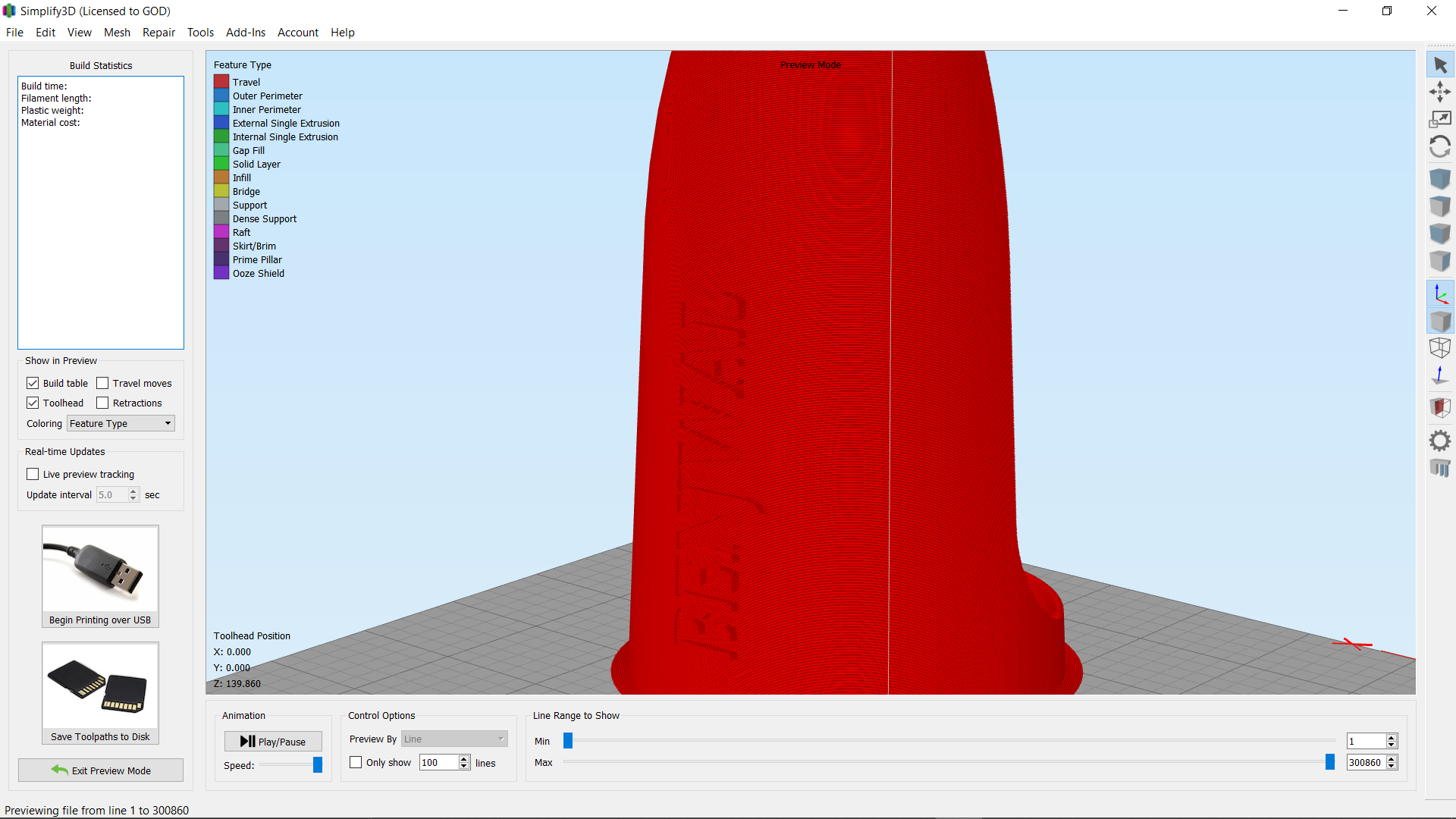Screen dimensions: 1456x819
Task: Activate the rotate model tool
Action: [1440, 147]
